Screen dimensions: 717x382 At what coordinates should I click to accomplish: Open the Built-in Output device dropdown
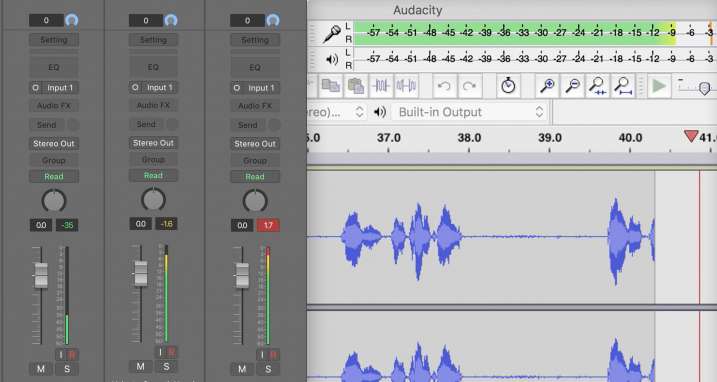470,112
